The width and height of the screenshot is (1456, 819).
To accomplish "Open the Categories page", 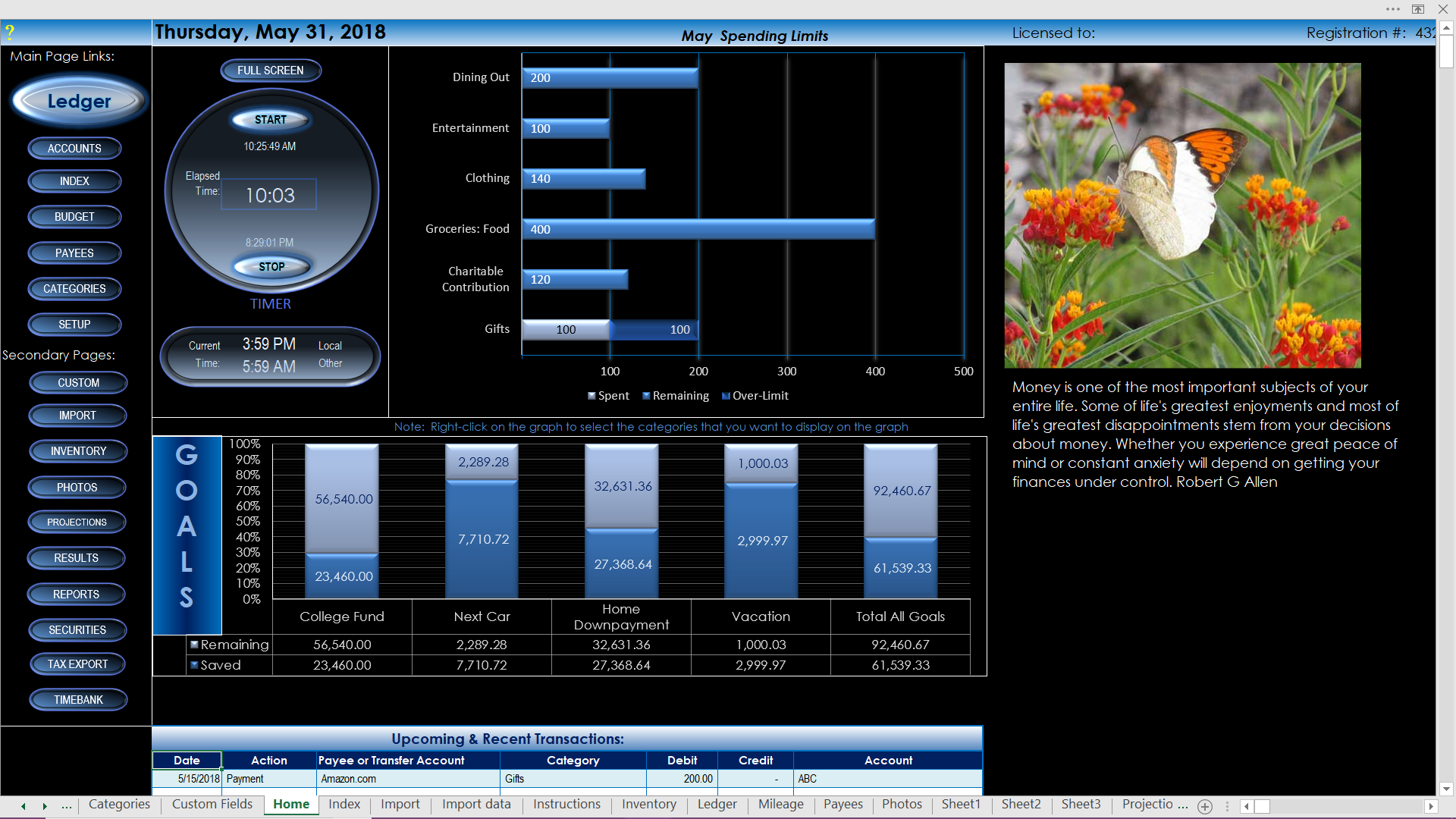I will click(117, 805).
